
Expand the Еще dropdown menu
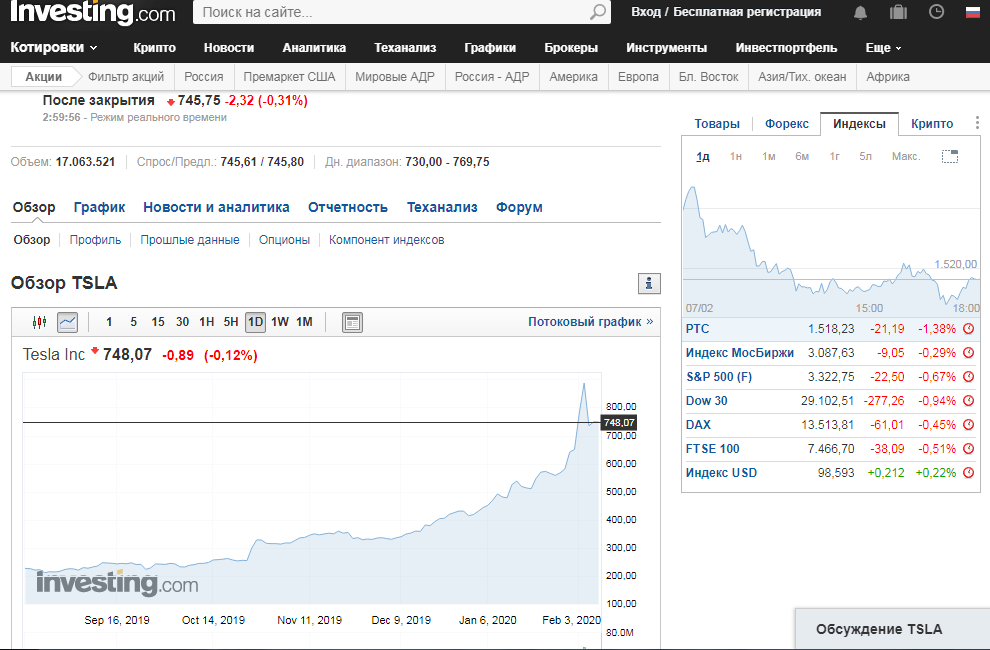point(883,48)
